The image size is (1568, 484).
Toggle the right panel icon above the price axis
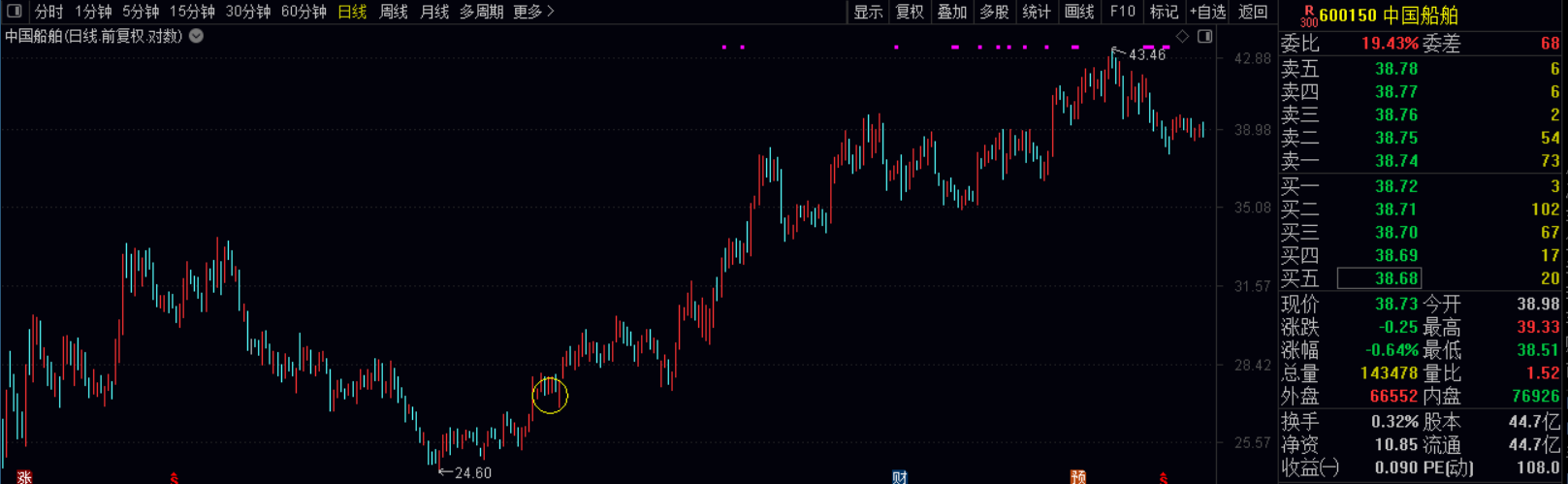[x=1204, y=37]
